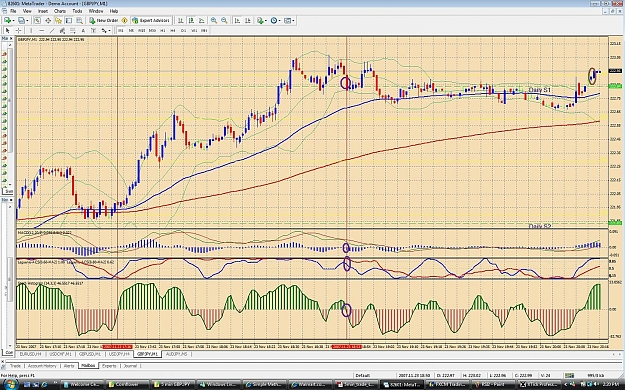Switch to the AUDJPY,M5 chart tab
625x390 pixels.
click(177, 354)
